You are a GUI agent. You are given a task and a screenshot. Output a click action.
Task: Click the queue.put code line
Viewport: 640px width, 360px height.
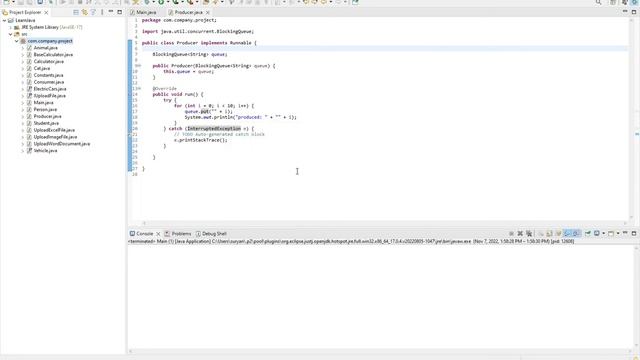click(209, 111)
